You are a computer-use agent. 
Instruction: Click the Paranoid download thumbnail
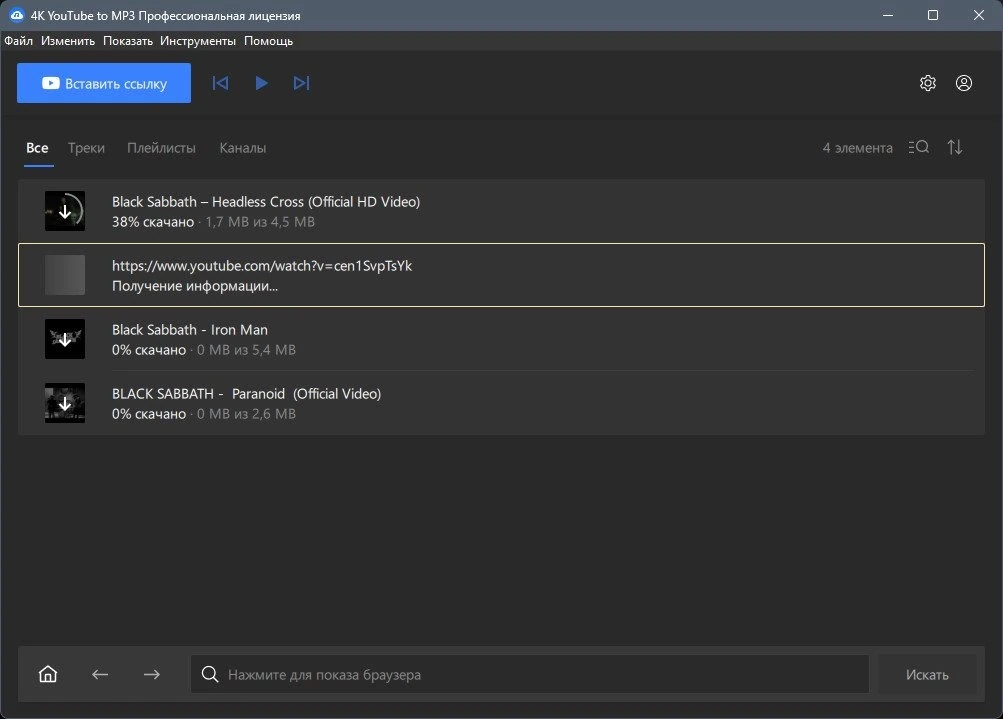tap(65, 403)
